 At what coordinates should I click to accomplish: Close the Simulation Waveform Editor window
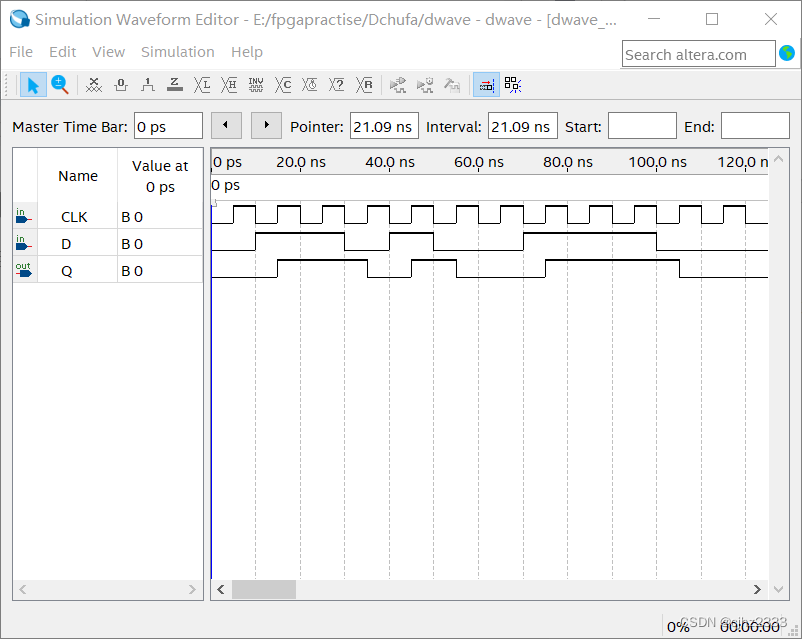coord(771,19)
